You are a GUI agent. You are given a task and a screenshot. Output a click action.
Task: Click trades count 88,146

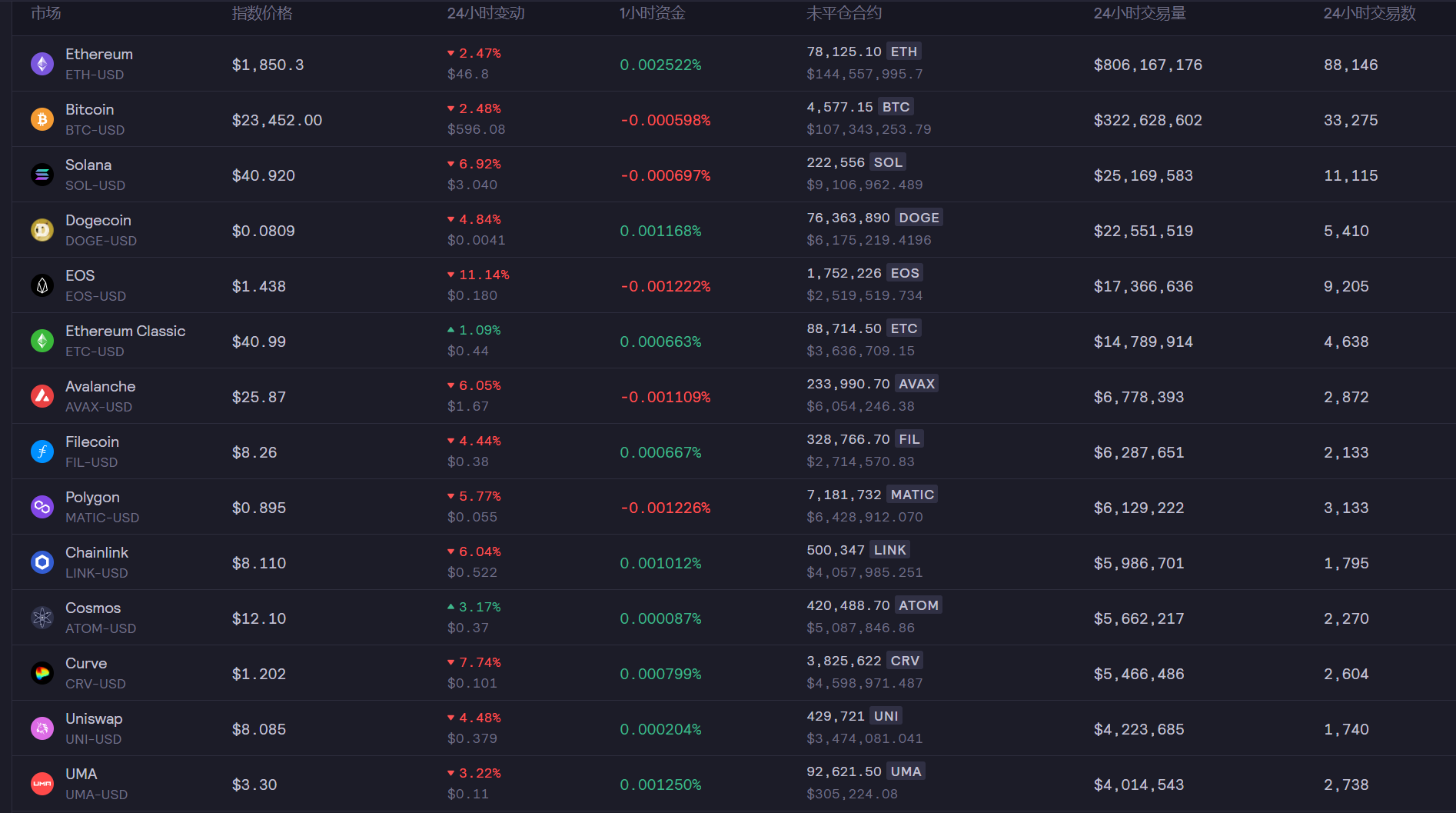1351,65
